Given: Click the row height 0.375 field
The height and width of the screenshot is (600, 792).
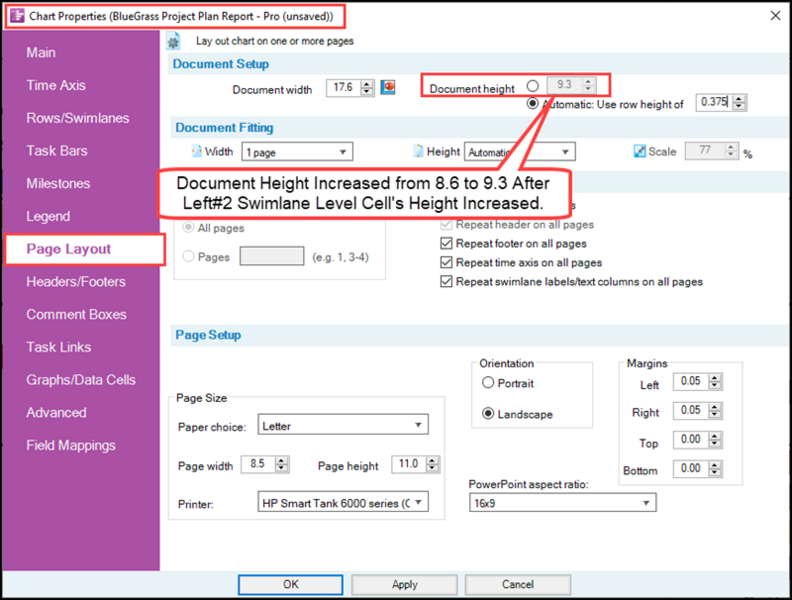Looking at the screenshot, I should point(714,103).
